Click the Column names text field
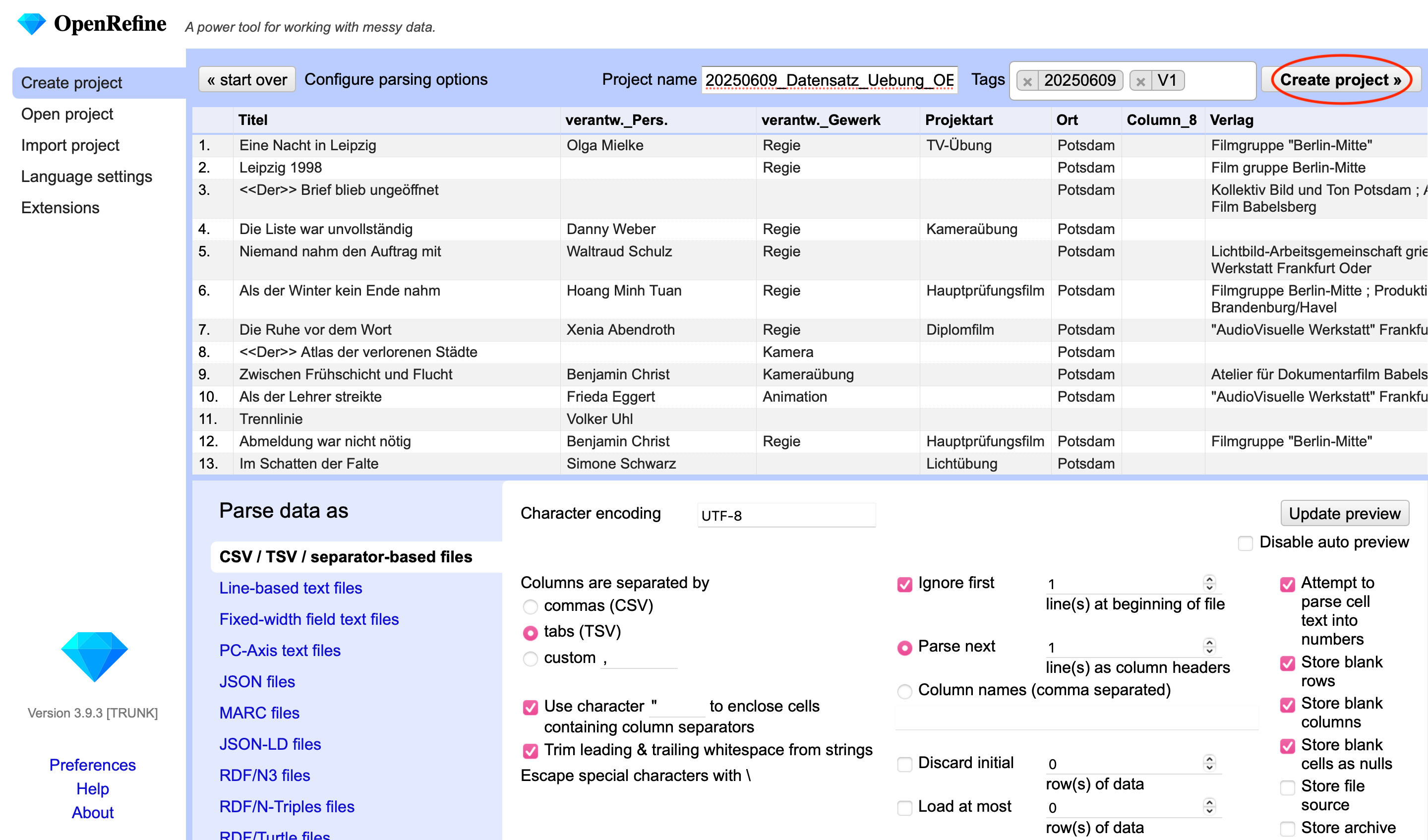1428x840 pixels. click(1076, 719)
